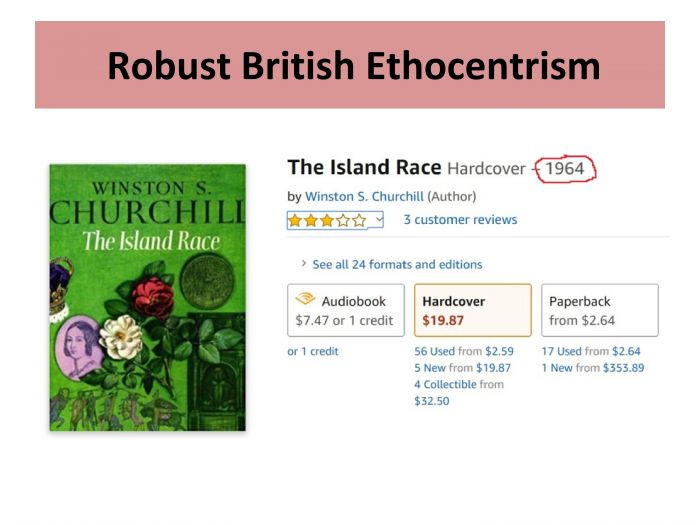This screenshot has width=700, height=525.
Task: Open Winston S. Churchill author link
Action: (x=364, y=196)
